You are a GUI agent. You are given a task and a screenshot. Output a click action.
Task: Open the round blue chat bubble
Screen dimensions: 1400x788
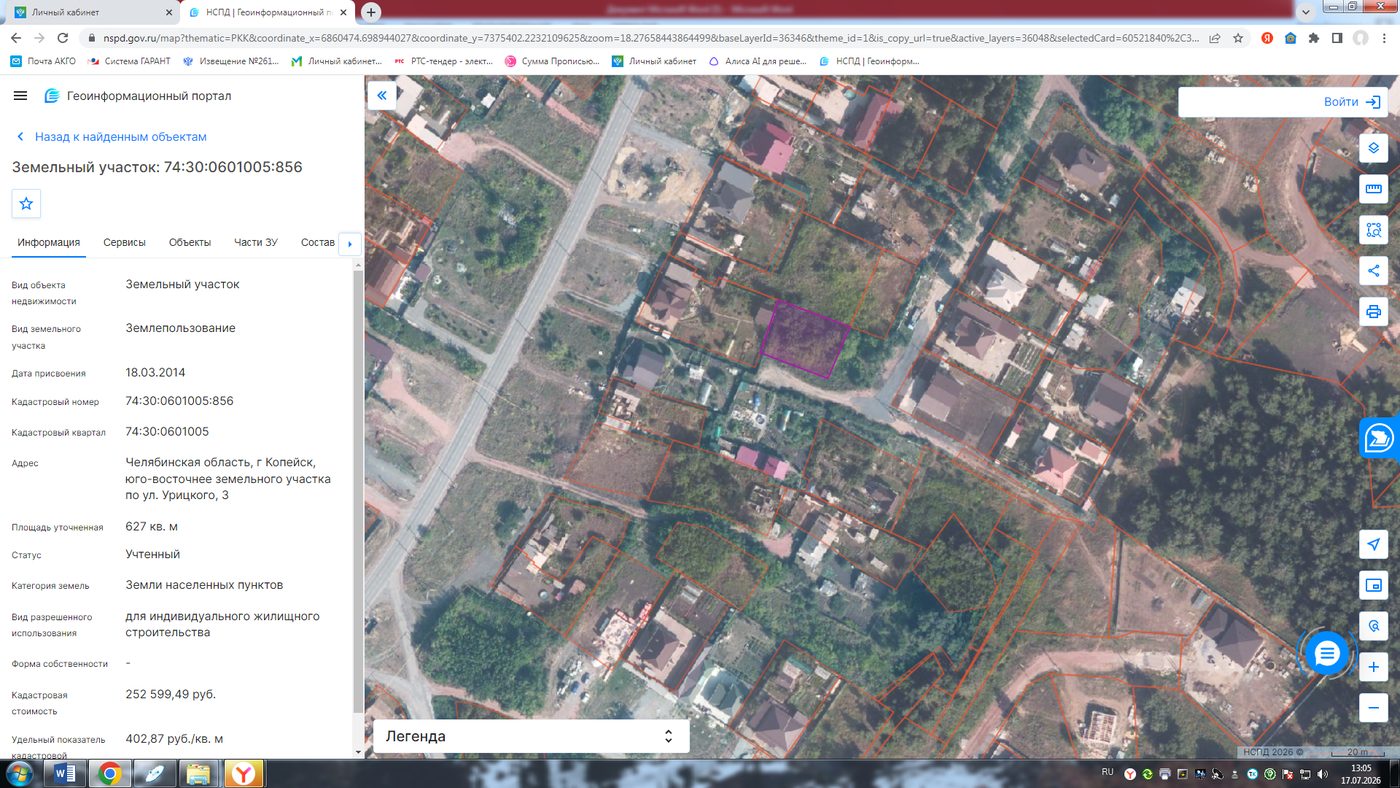click(1327, 654)
